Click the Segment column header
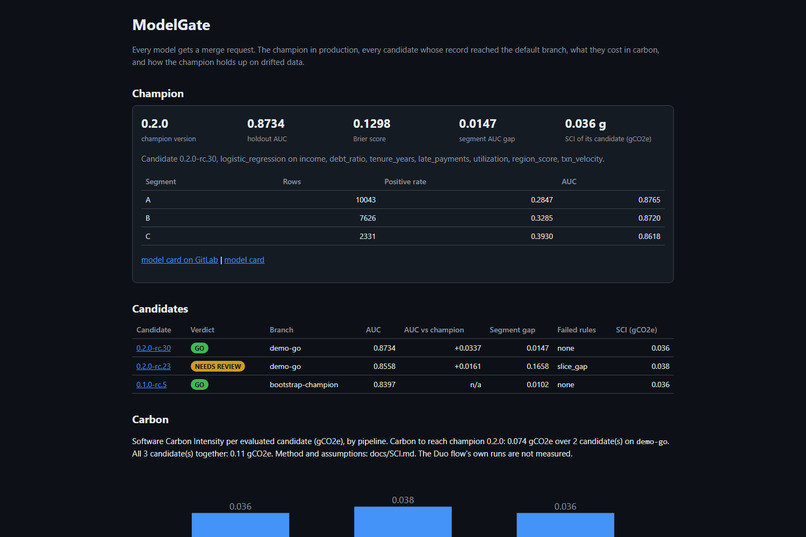The image size is (806, 537). coord(160,181)
